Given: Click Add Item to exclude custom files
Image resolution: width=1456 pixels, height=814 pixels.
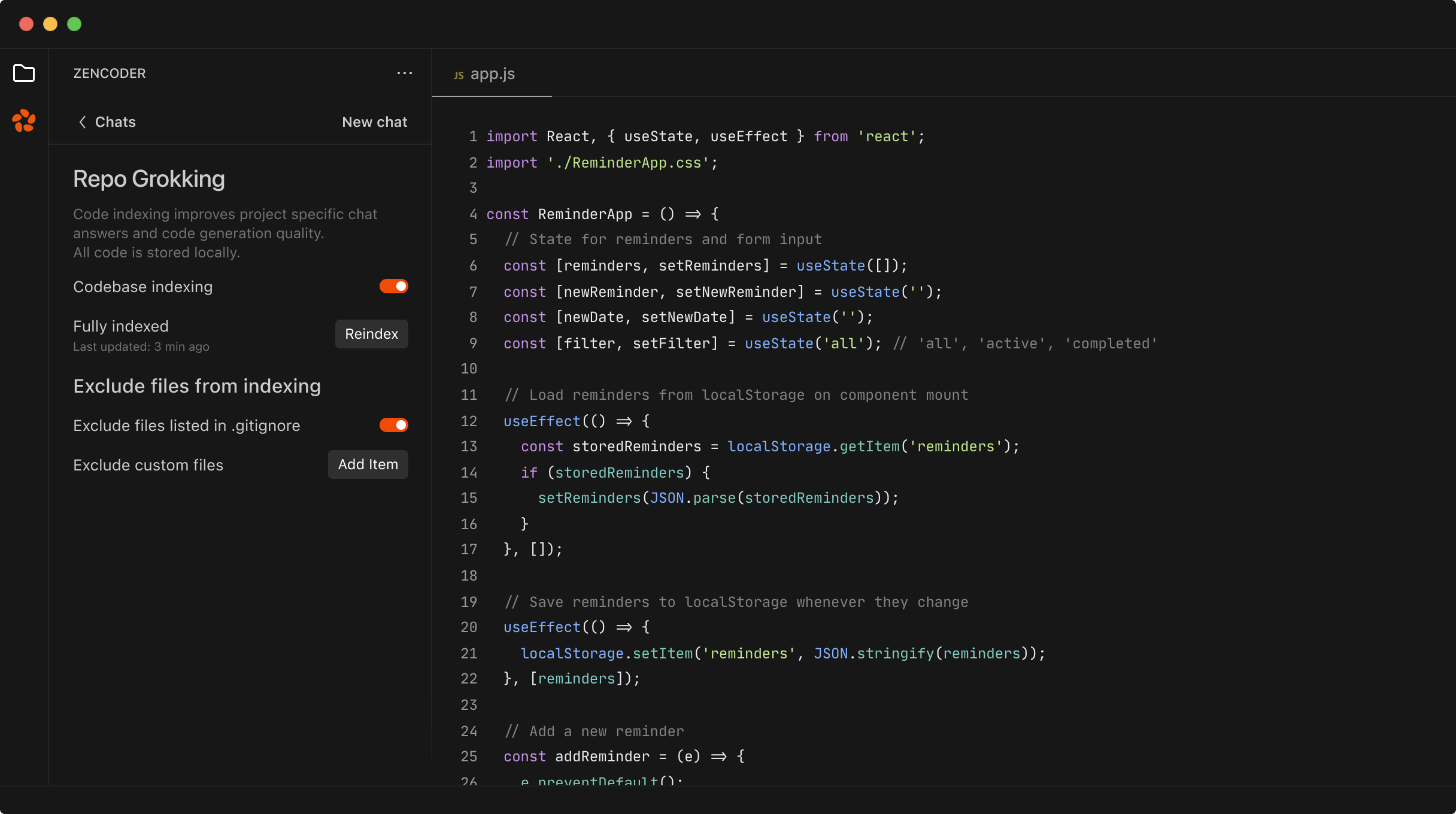Looking at the screenshot, I should (368, 464).
